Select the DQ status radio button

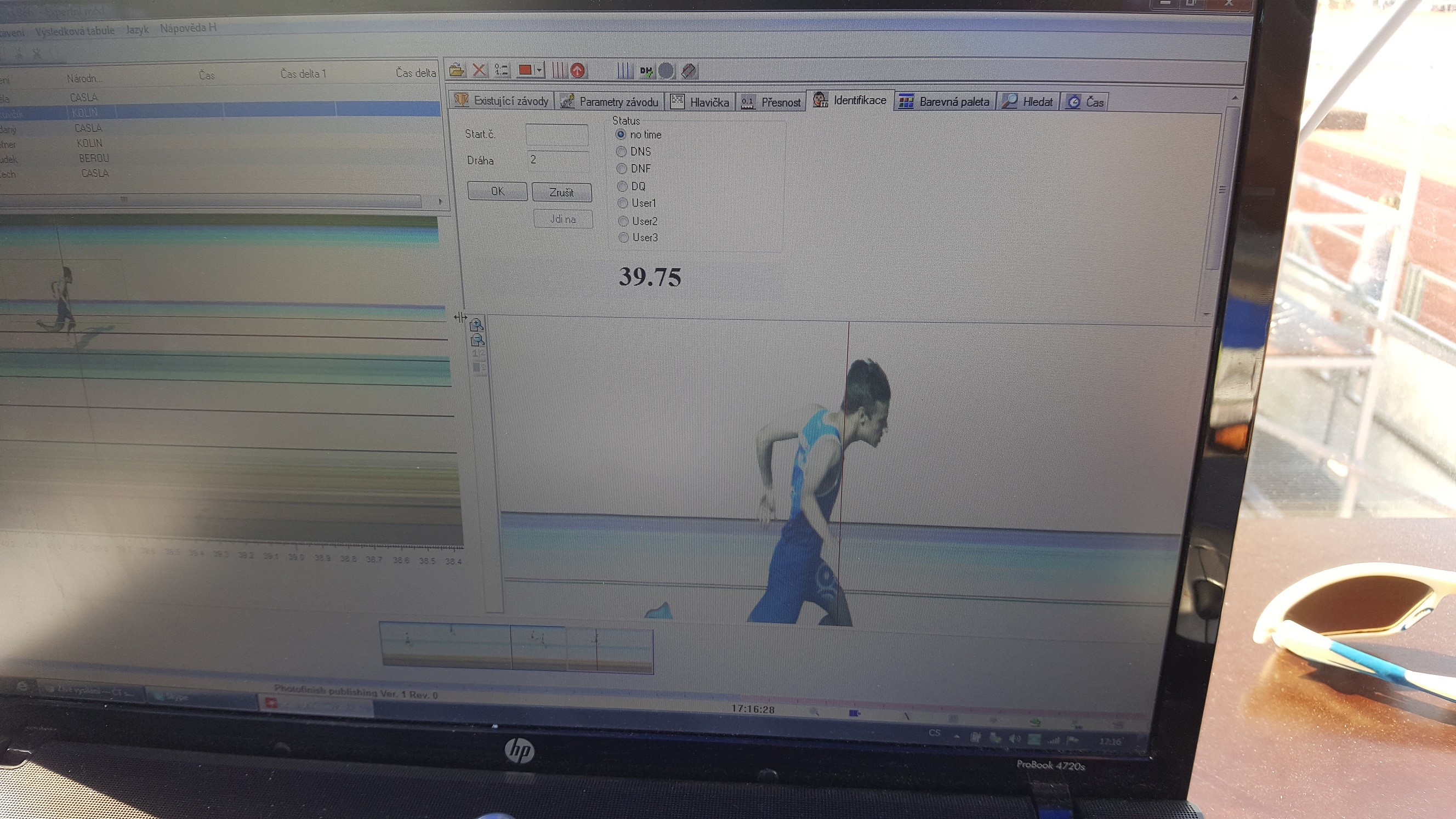[x=622, y=186]
